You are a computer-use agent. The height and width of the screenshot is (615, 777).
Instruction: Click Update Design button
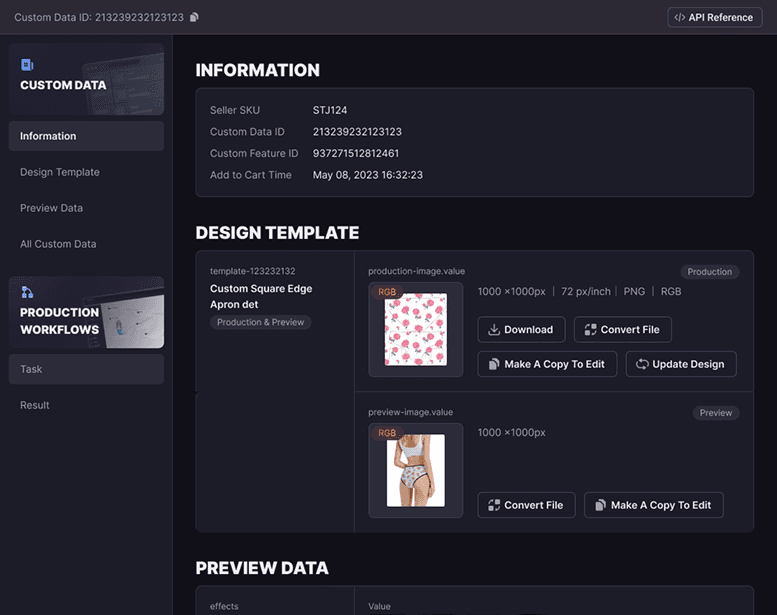tap(681, 364)
